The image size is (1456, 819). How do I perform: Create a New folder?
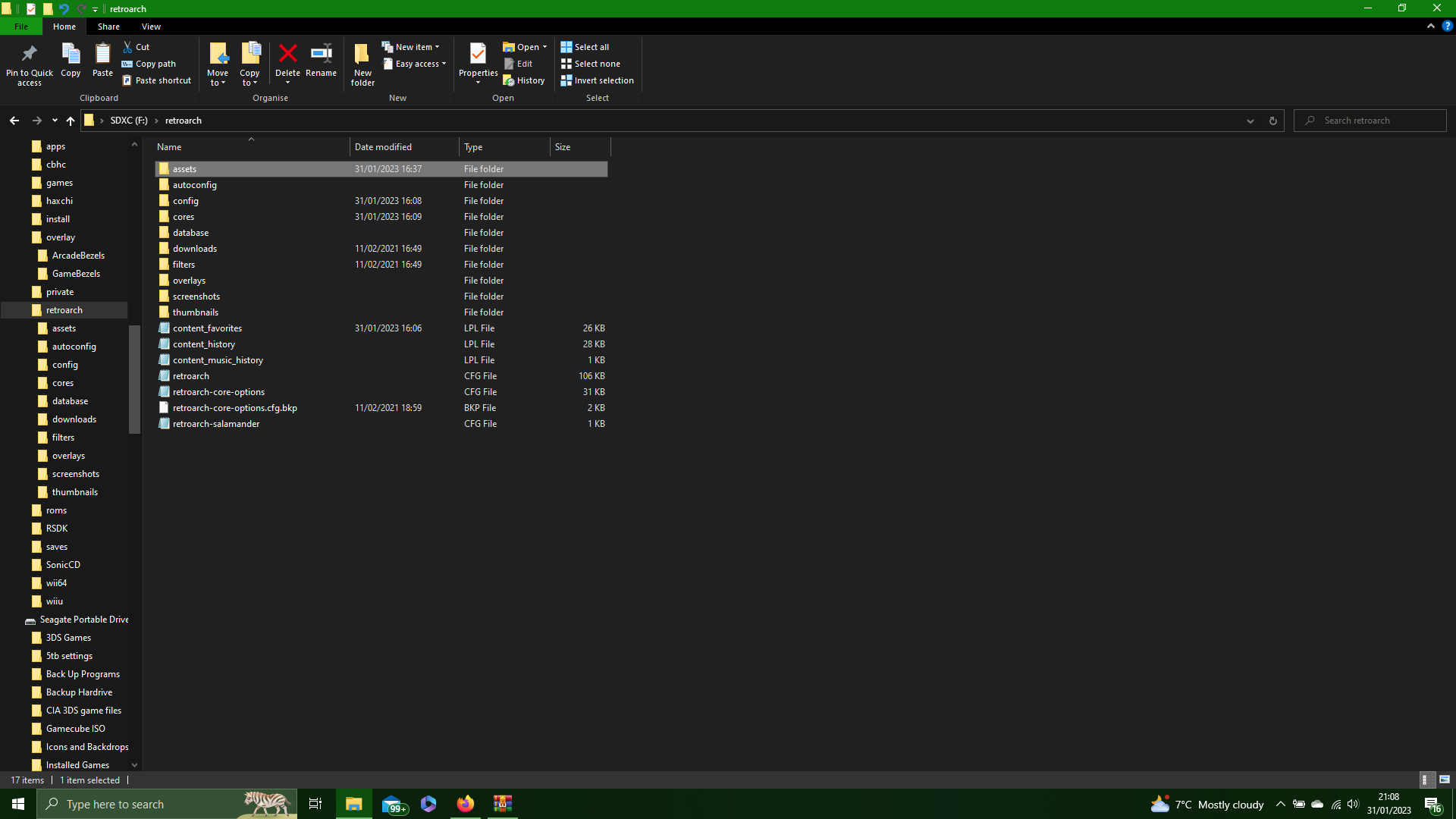point(362,64)
